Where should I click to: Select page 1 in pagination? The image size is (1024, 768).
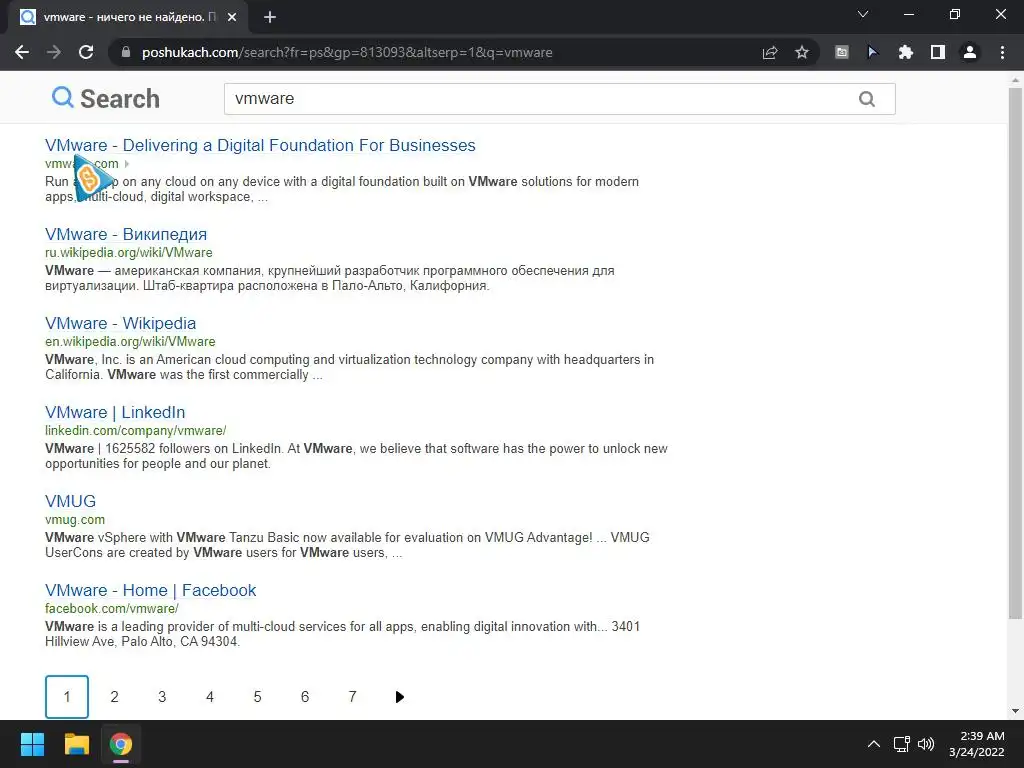click(x=67, y=697)
